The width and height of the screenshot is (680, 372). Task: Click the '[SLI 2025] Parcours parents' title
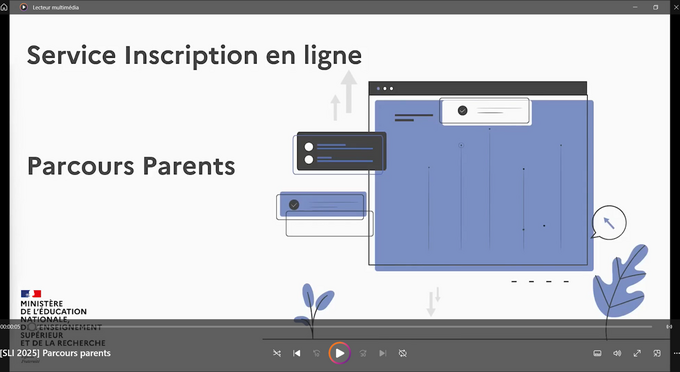[x=56, y=353]
